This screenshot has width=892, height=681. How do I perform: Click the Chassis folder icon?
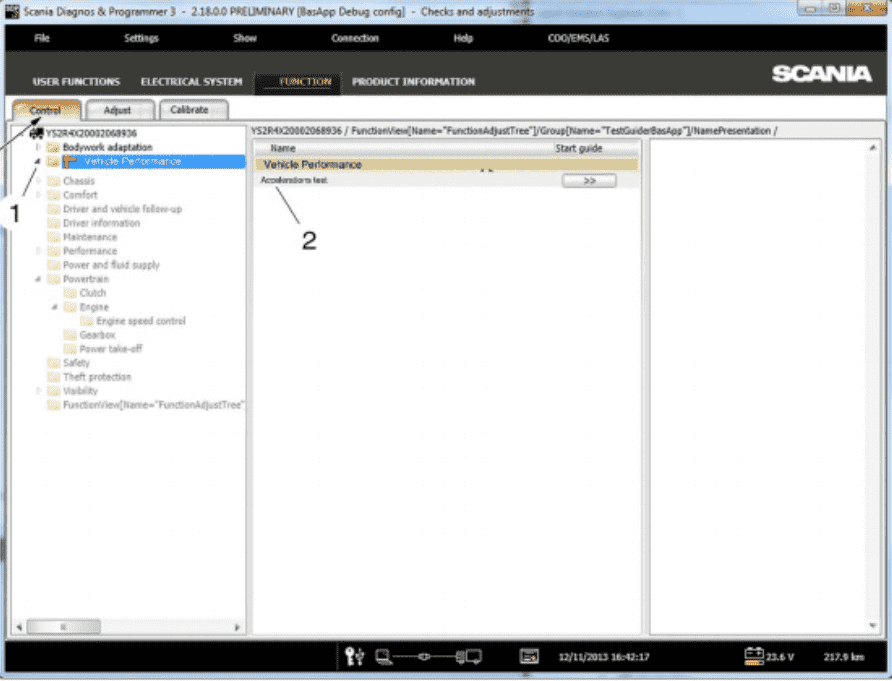coord(54,182)
